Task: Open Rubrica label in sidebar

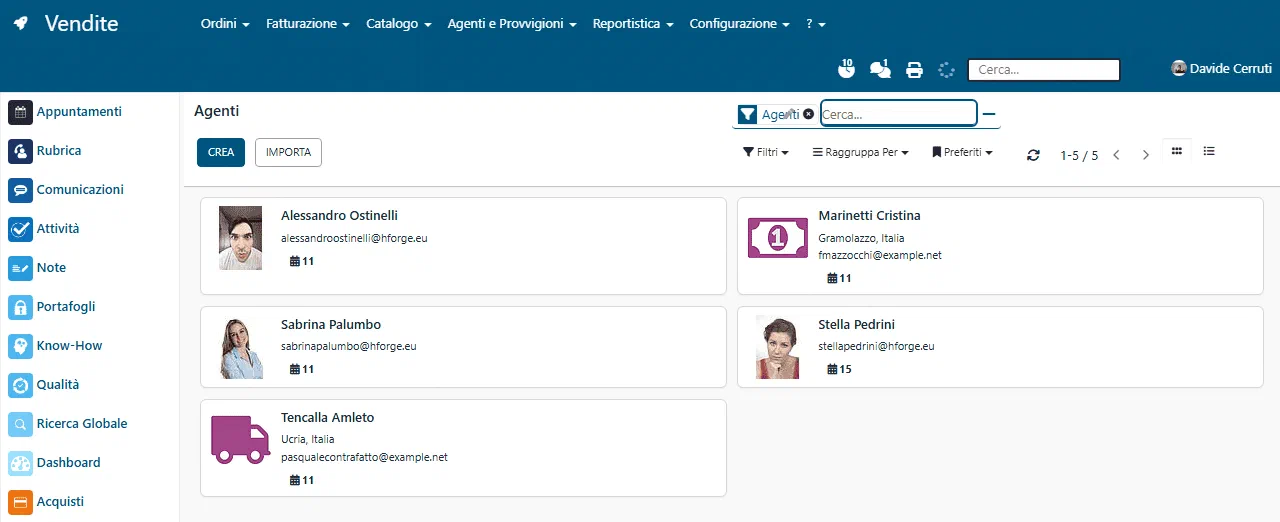Action: point(59,151)
